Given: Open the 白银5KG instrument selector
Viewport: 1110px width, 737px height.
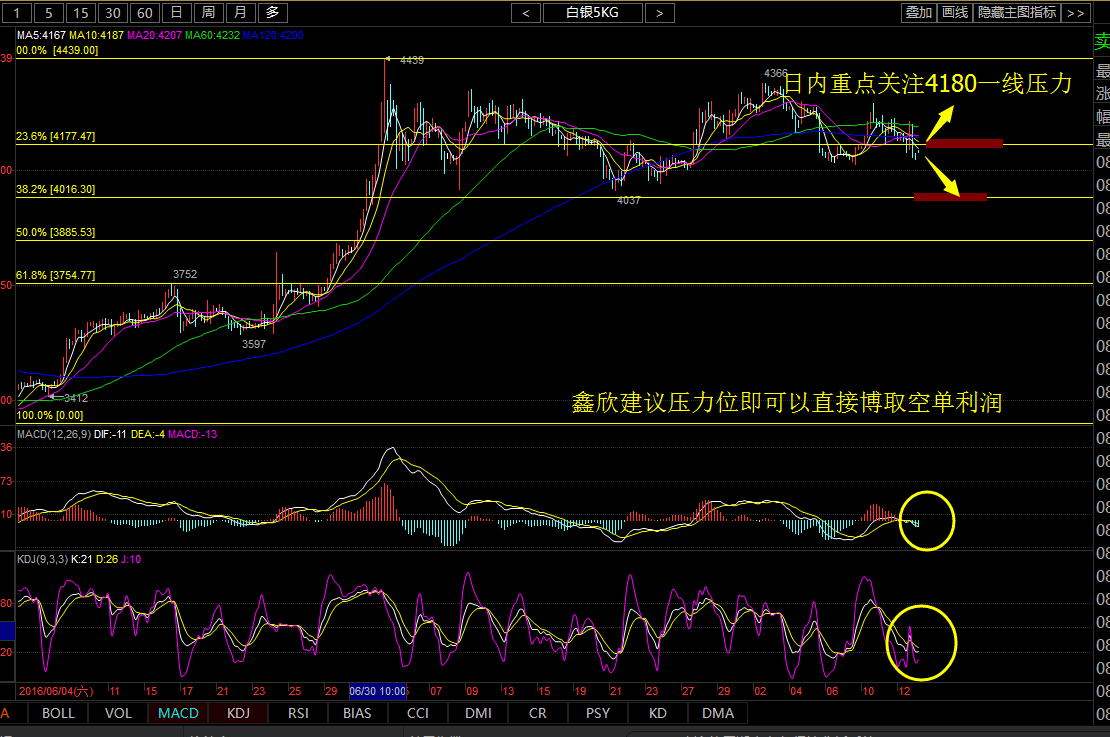Looking at the screenshot, I should pos(593,13).
